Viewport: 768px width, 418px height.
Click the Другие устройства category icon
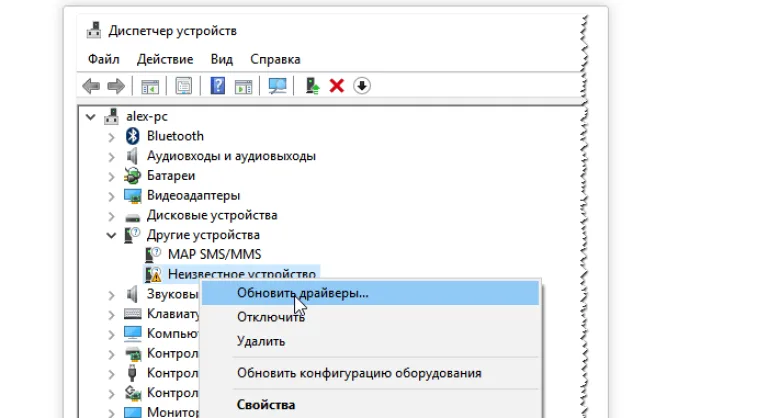coord(132,235)
